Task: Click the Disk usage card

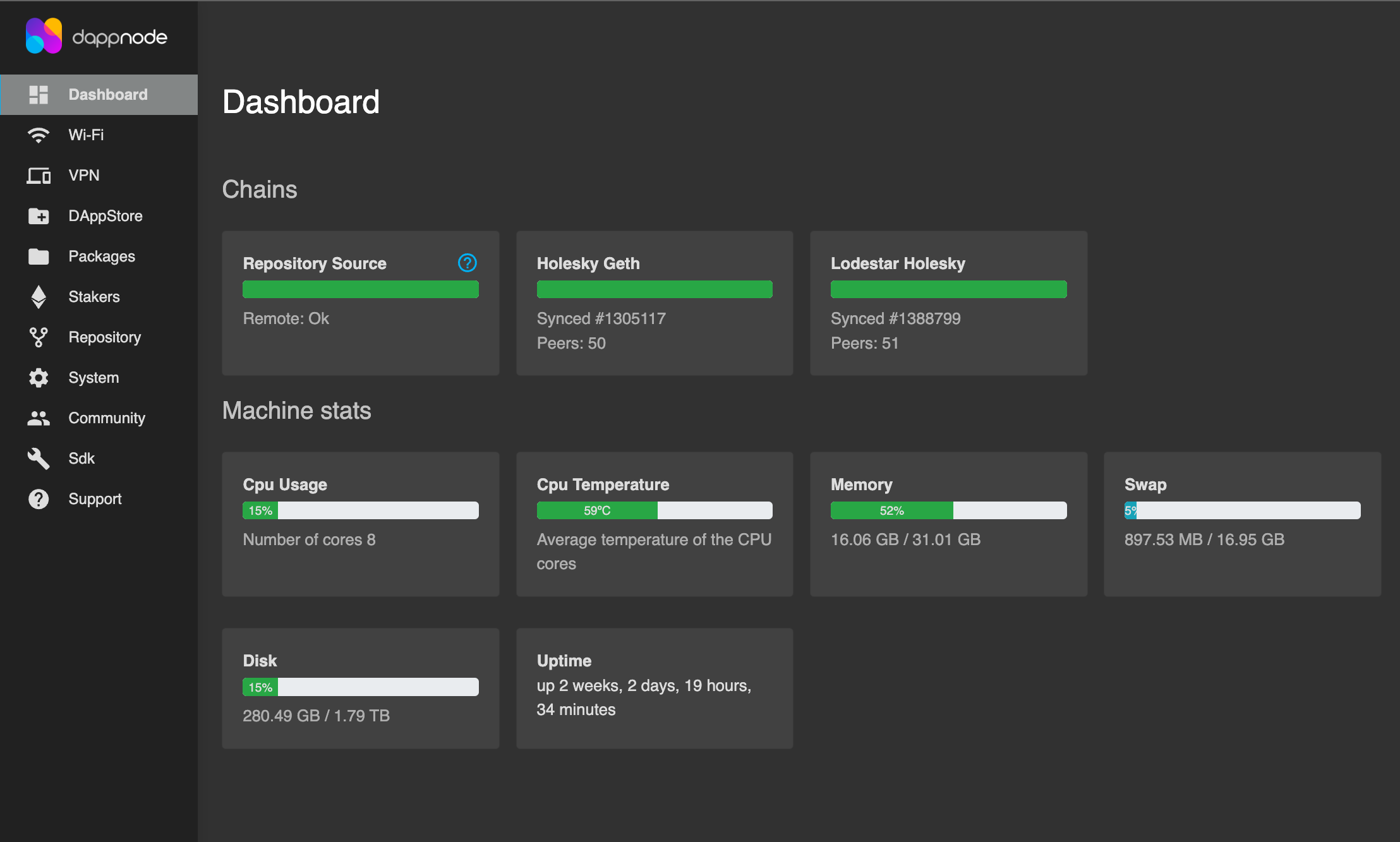Action: coord(360,688)
